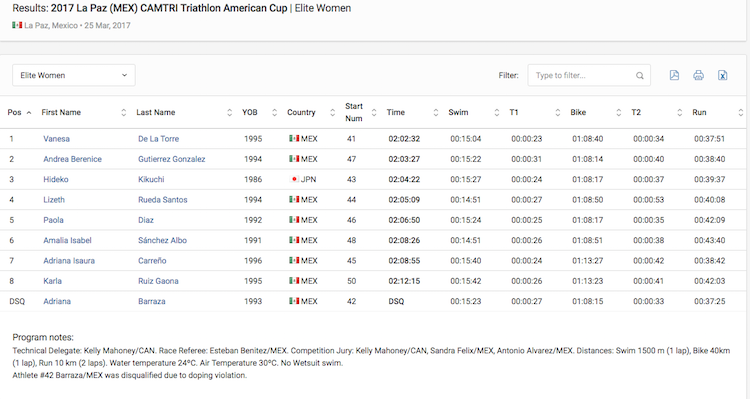This screenshot has height=399, width=750.
Task: Open Hideko athlete profile link
Action: coord(55,179)
